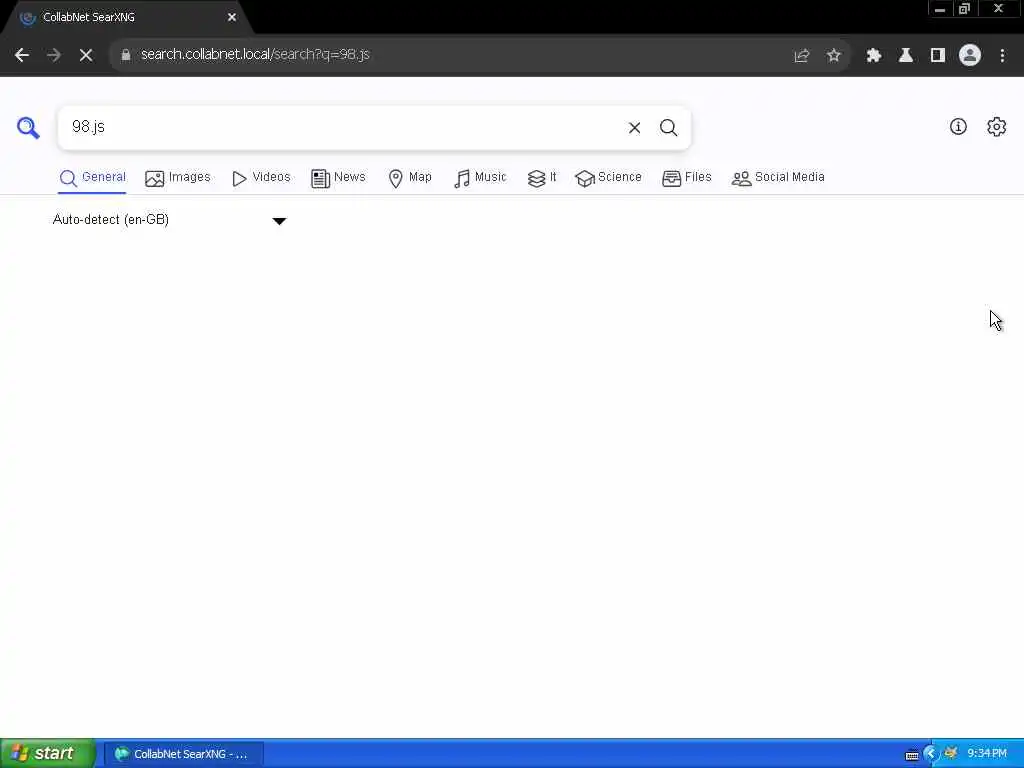Click the keyboard tray icon
This screenshot has width=1024, height=768.
coord(912,755)
